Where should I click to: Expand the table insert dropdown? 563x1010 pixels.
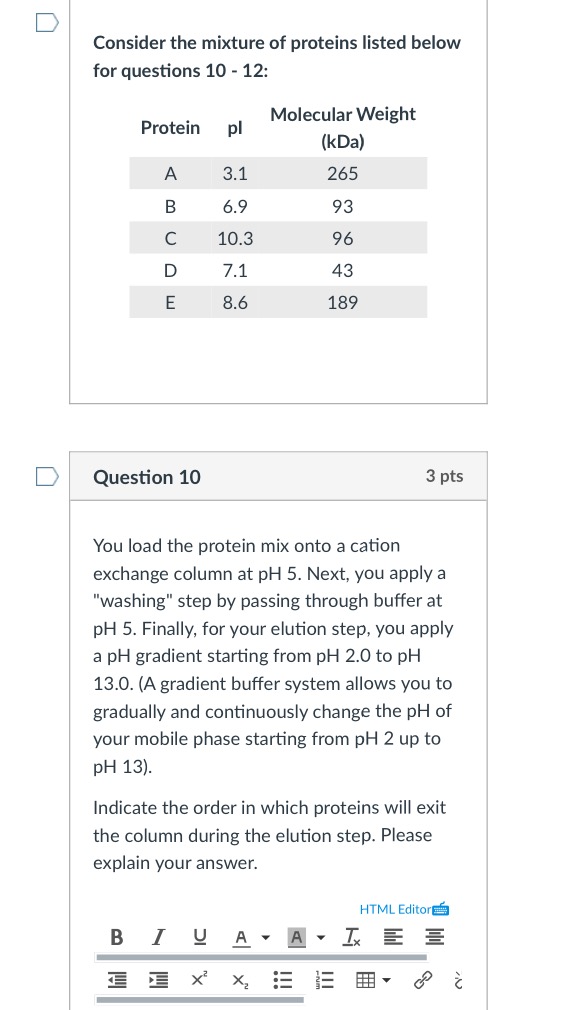[386, 981]
